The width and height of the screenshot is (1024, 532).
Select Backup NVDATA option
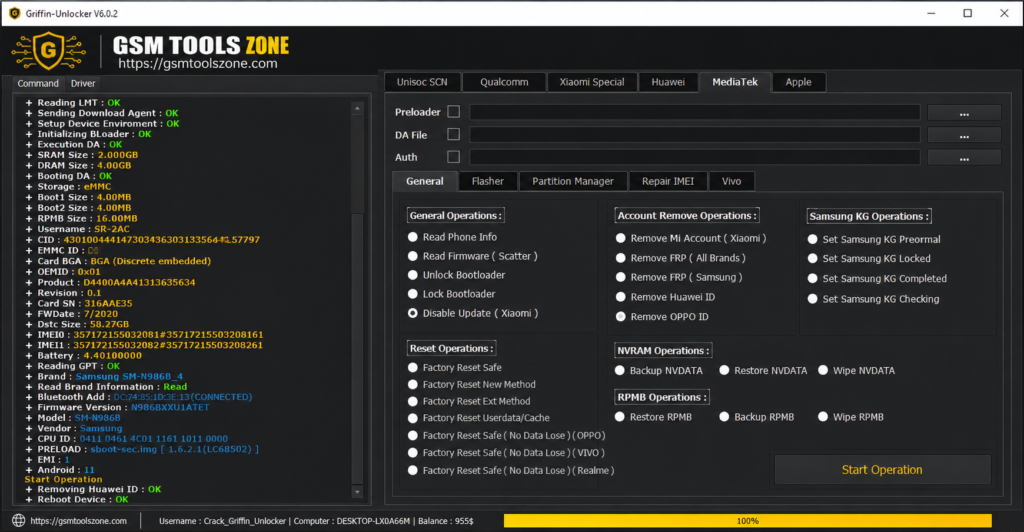pos(620,370)
